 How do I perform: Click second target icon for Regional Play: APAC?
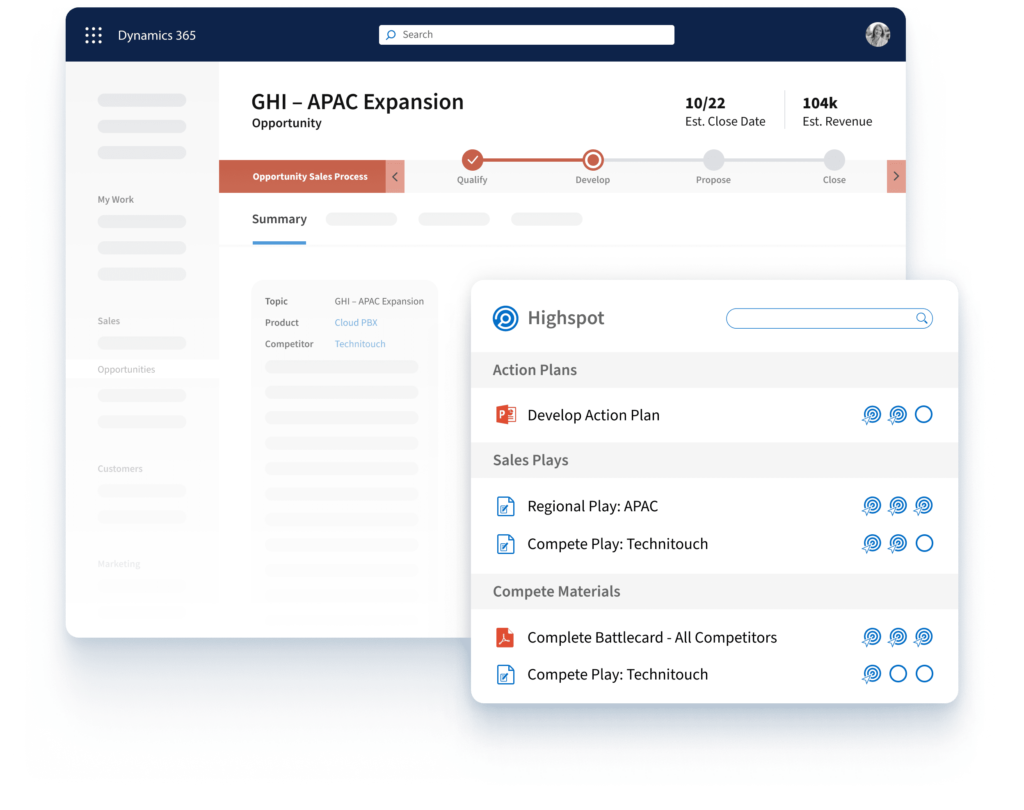click(x=898, y=506)
